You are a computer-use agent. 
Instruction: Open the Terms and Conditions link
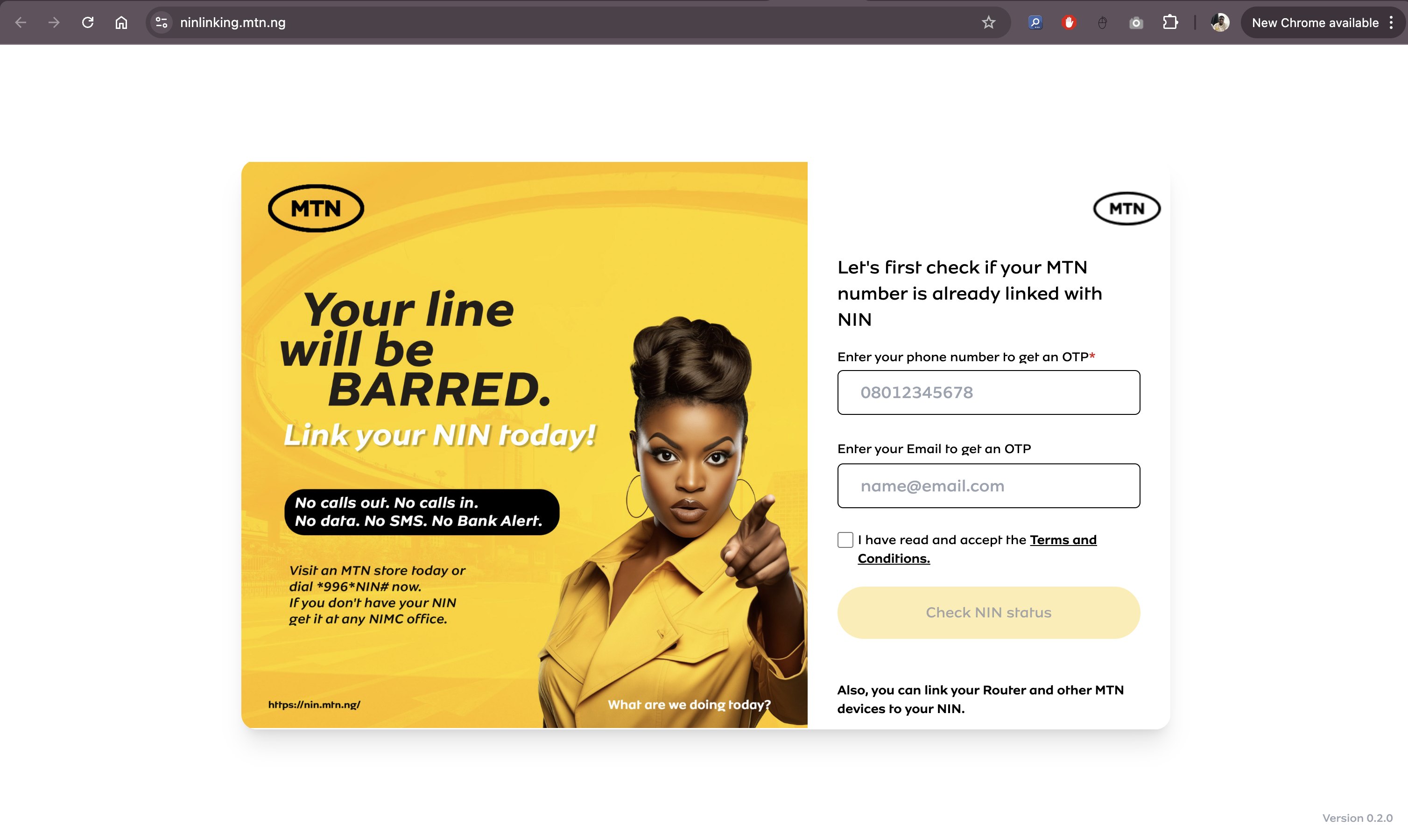977,549
